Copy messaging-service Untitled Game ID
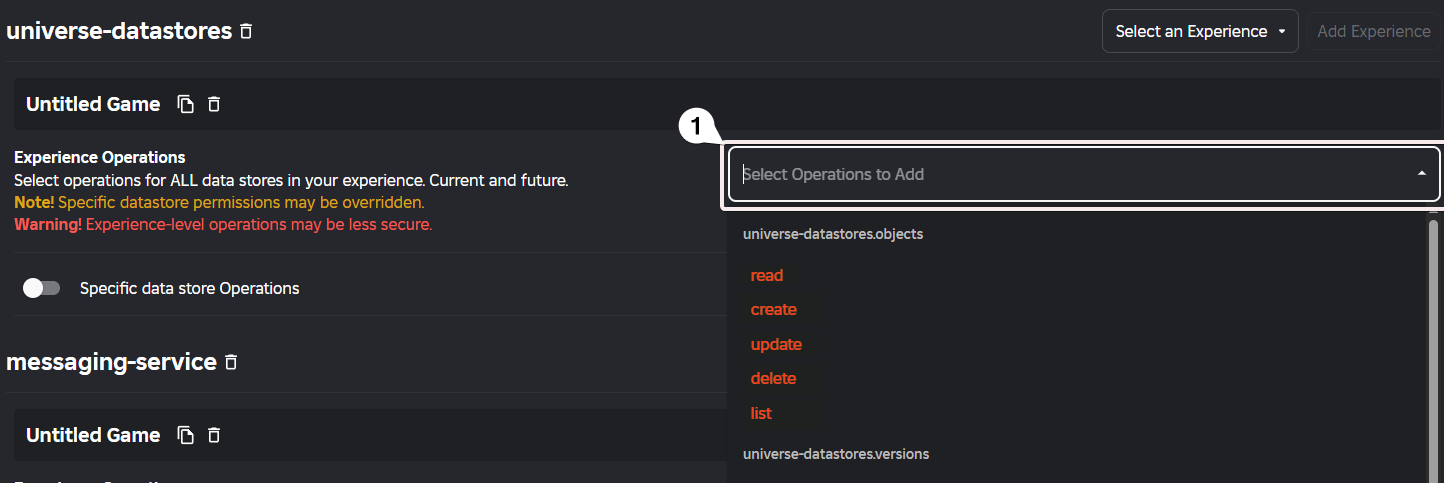1444x483 pixels. pos(185,435)
